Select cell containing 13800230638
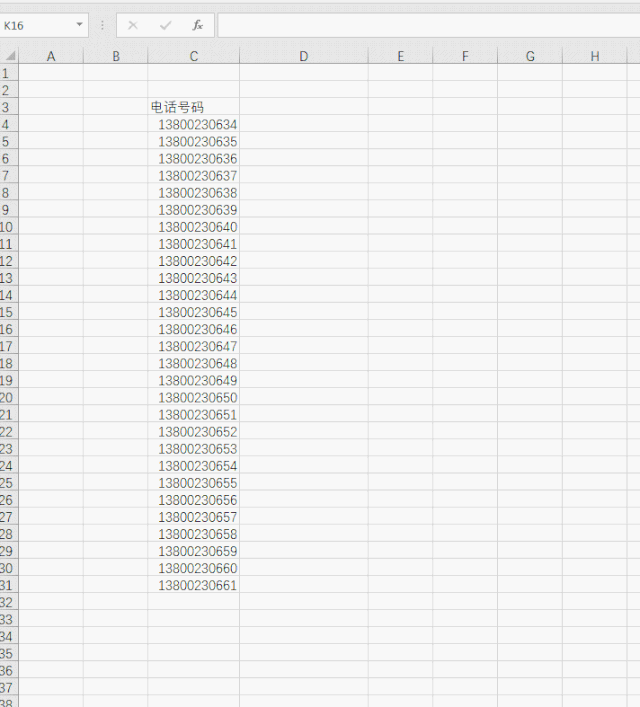Image resolution: width=640 pixels, height=707 pixels. click(193, 193)
